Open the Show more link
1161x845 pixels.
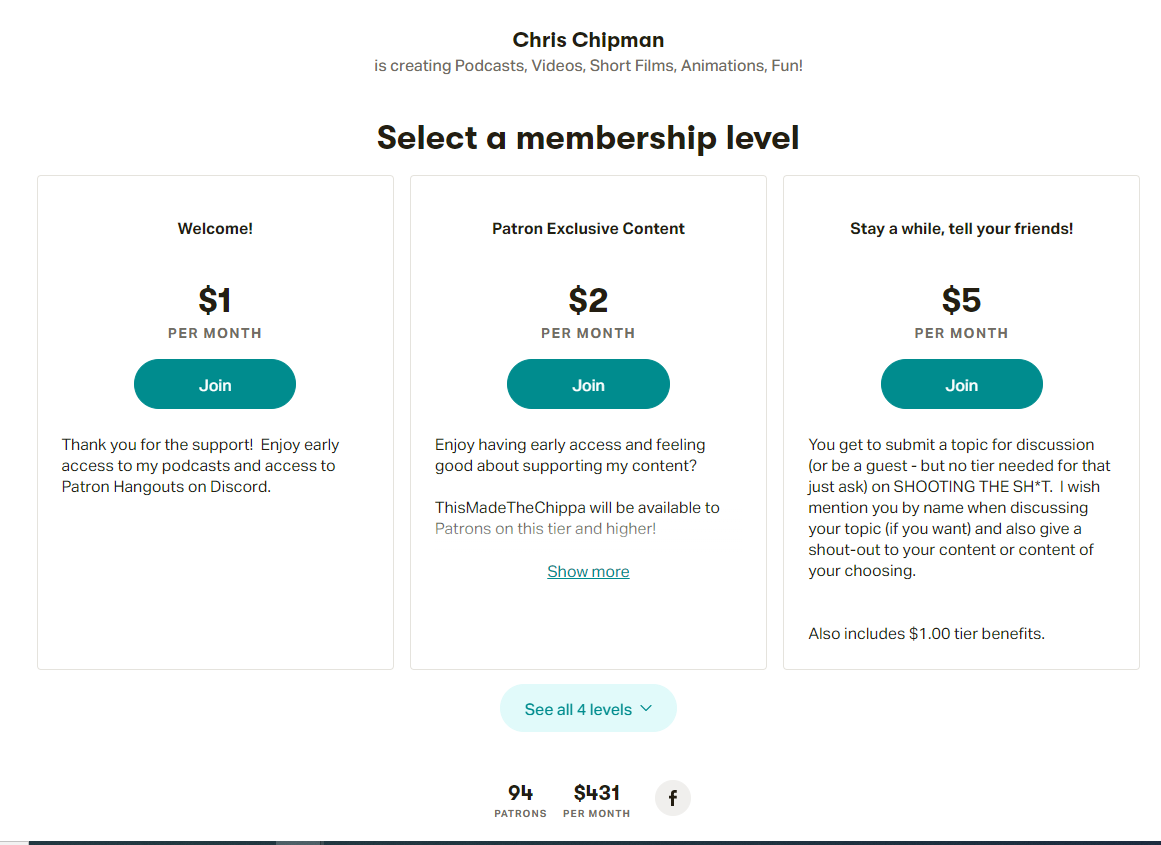click(x=588, y=572)
